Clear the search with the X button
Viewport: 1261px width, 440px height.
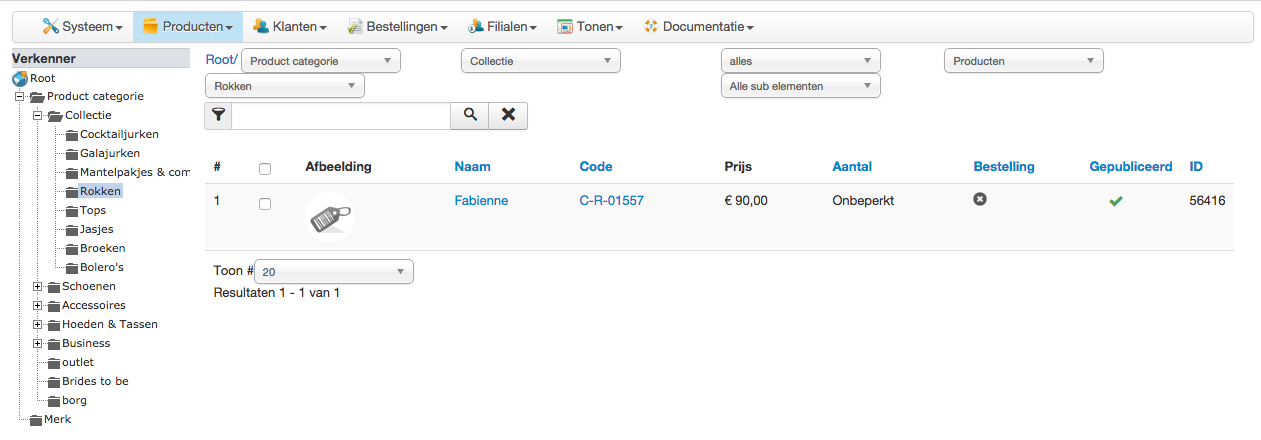pyautogui.click(x=508, y=115)
